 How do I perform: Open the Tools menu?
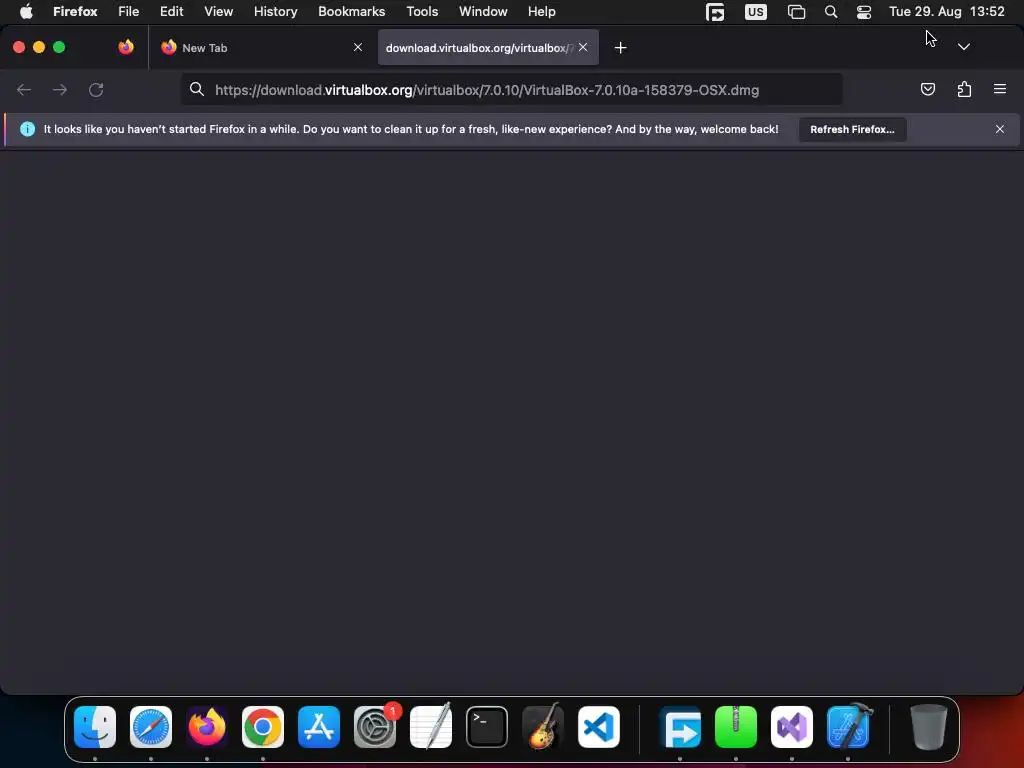[x=422, y=12]
